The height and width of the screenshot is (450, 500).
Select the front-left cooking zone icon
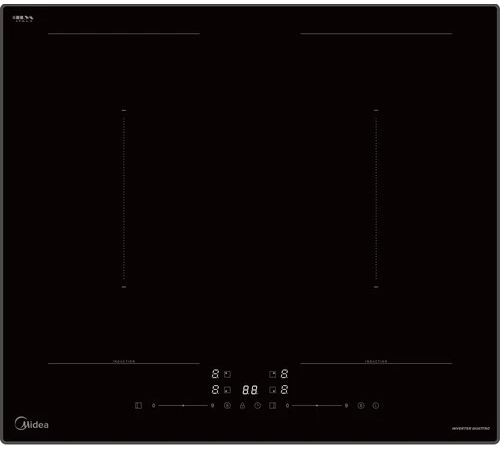pyautogui.click(x=227, y=389)
